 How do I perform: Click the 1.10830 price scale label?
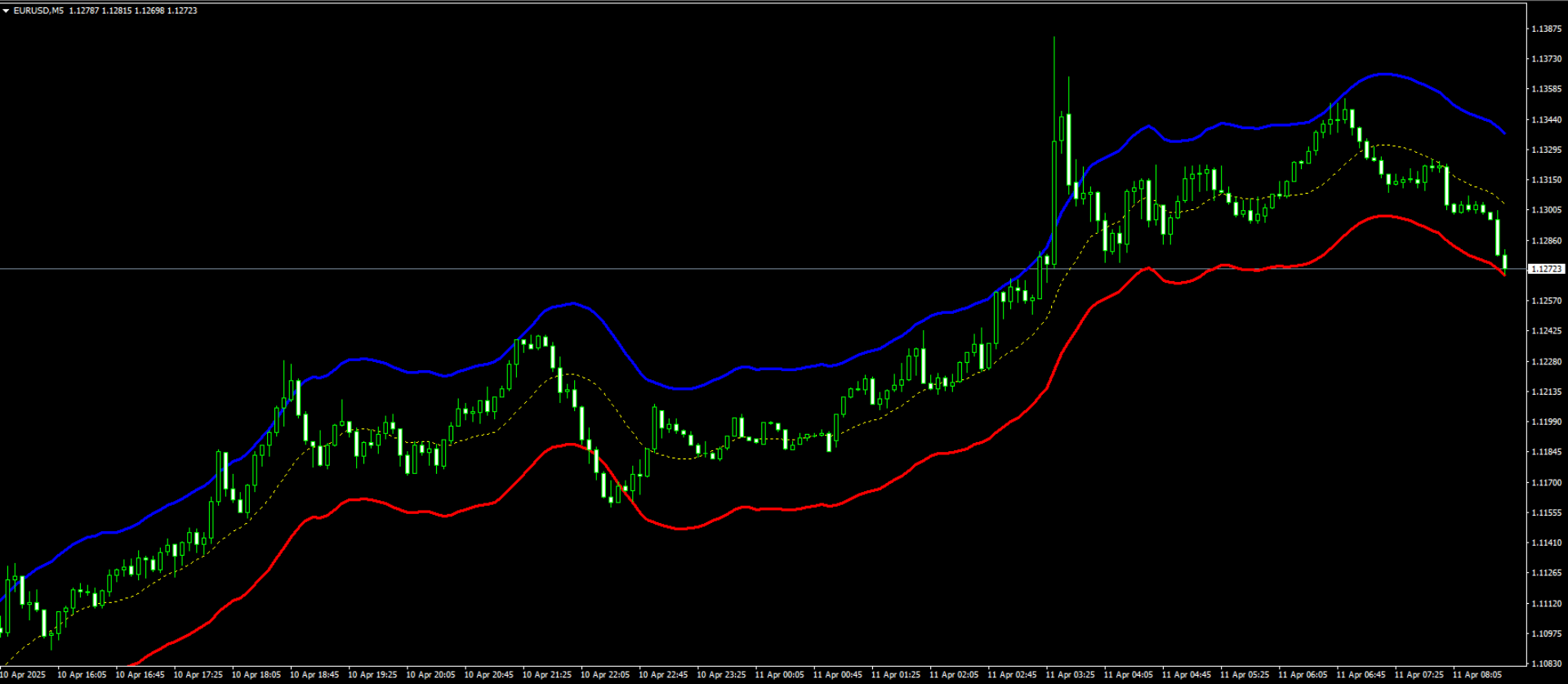click(x=1546, y=664)
